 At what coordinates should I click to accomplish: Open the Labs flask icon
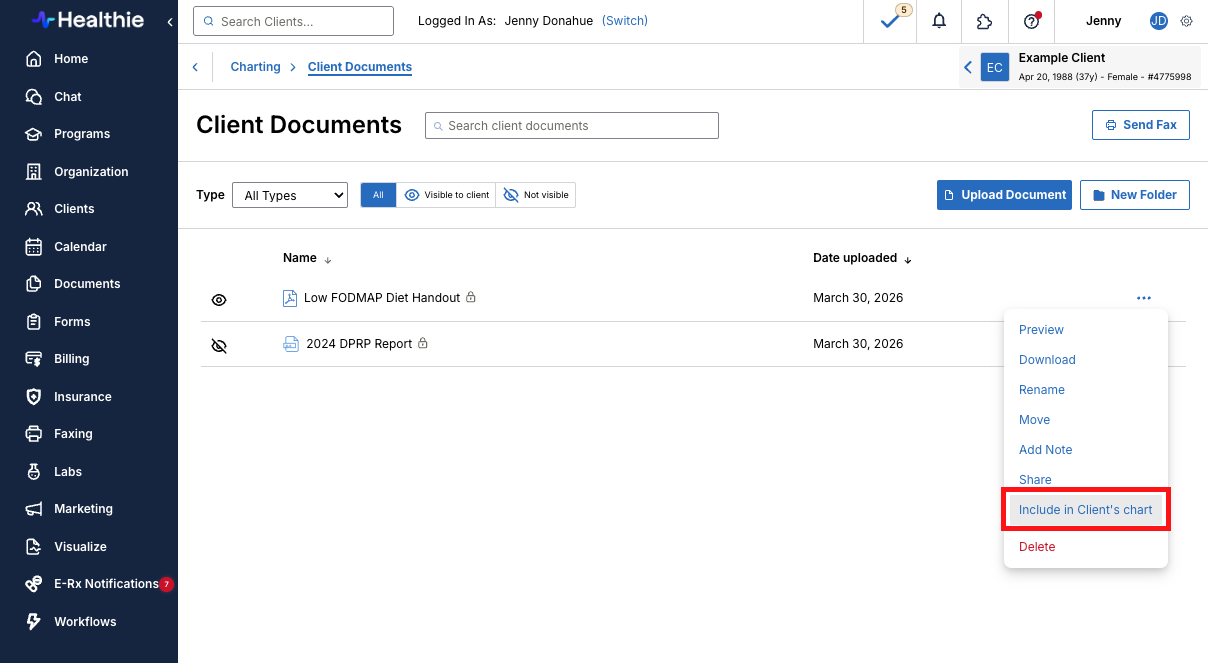coord(34,472)
